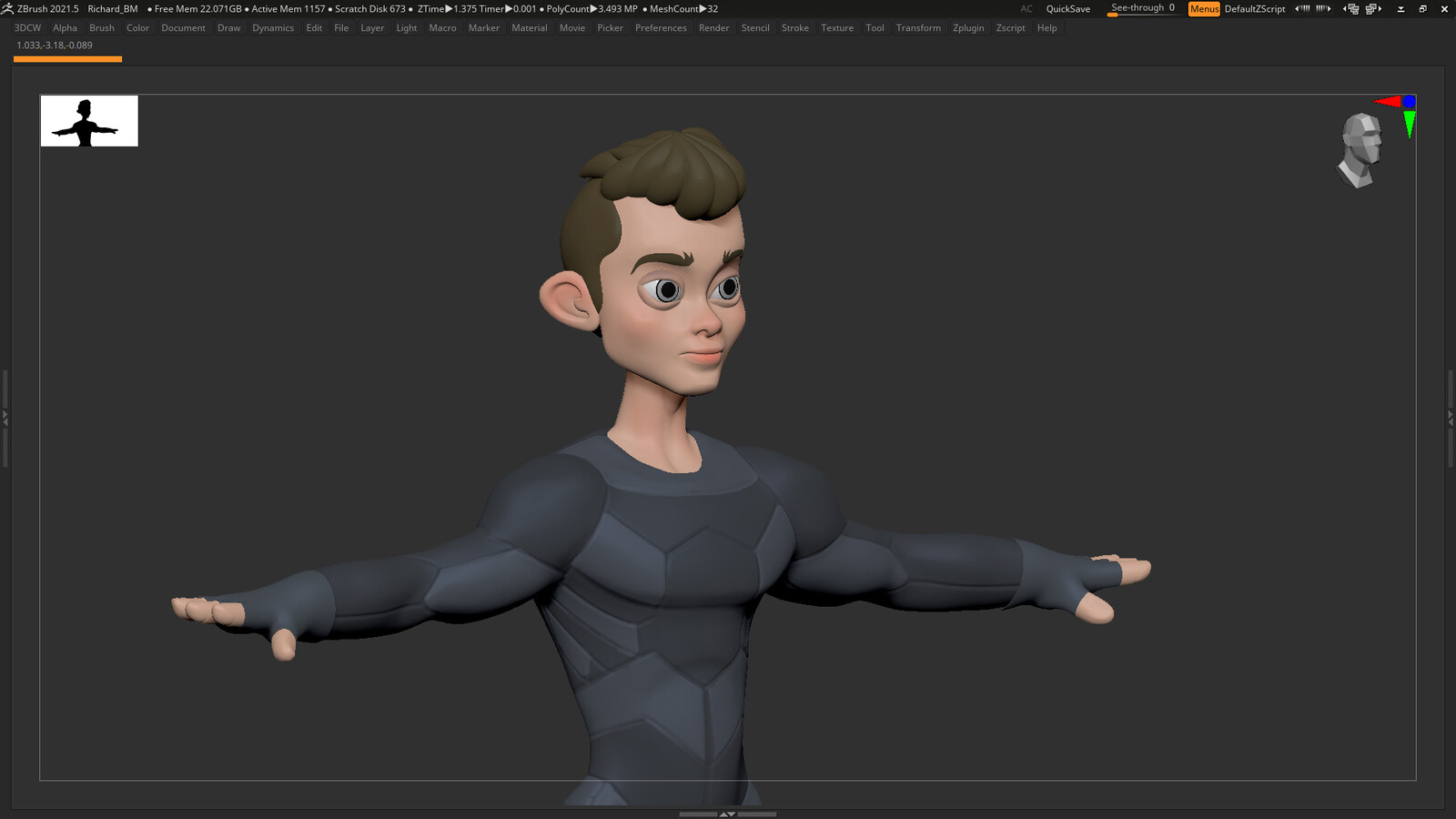Click the hide/collapse interface arrow icon
This screenshot has width=1456, height=819.
pos(1400,9)
